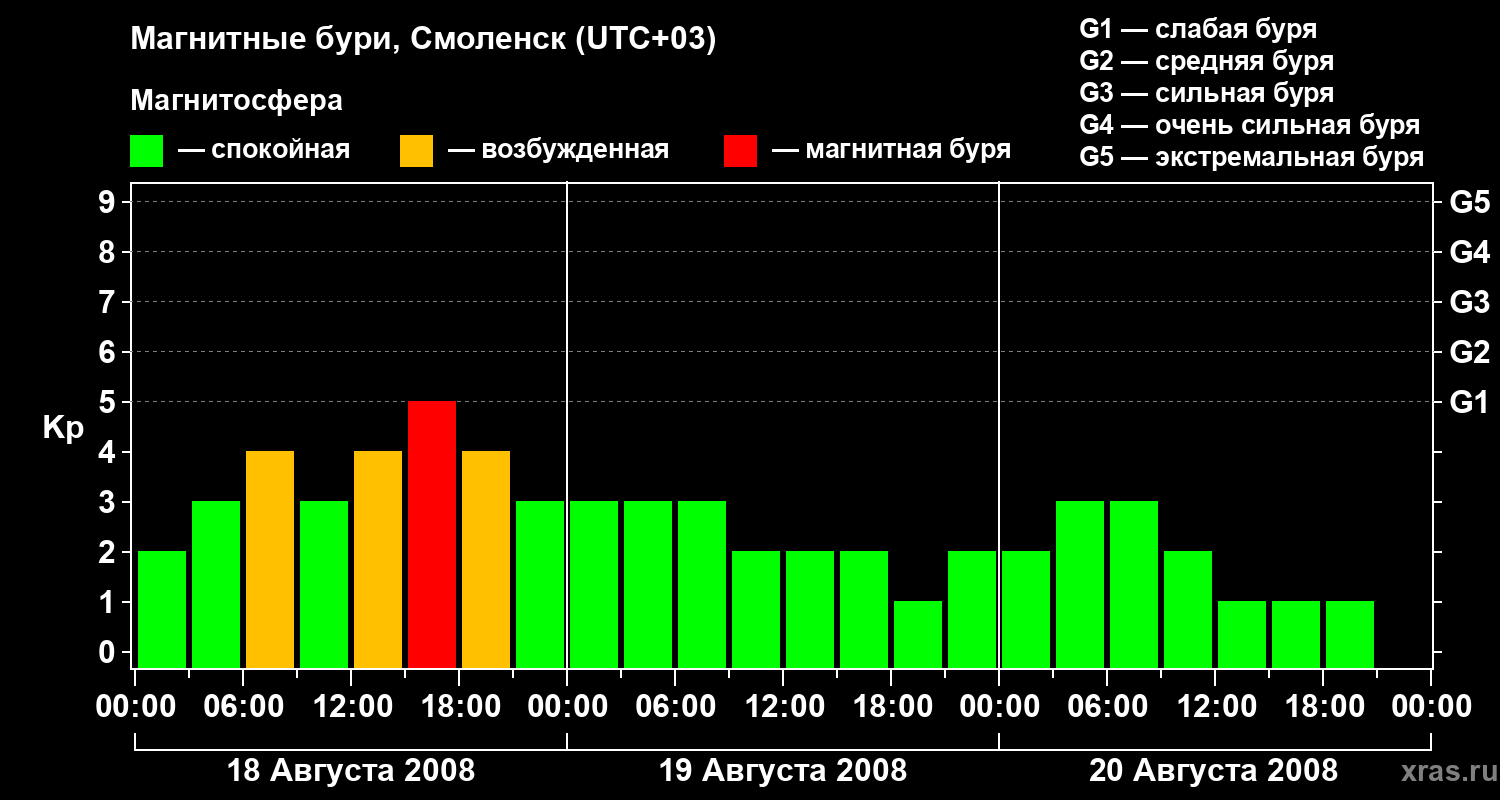Click the G2 — средняя буря legend text
Viewport: 1500px width, 800px height.
pos(1207,61)
